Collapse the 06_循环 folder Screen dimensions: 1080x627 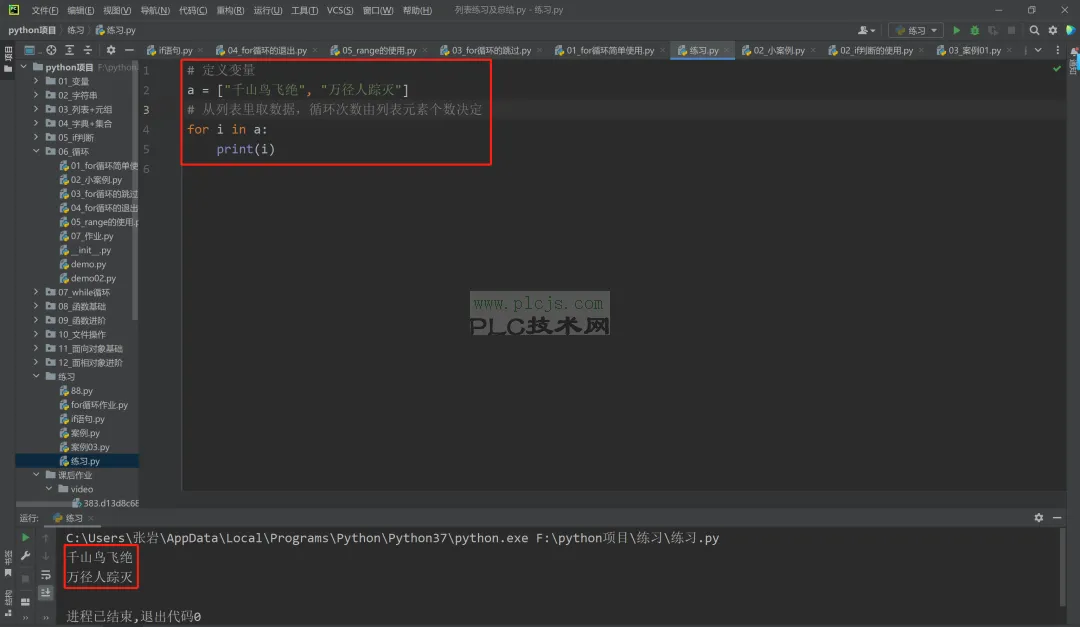[x=36, y=151]
